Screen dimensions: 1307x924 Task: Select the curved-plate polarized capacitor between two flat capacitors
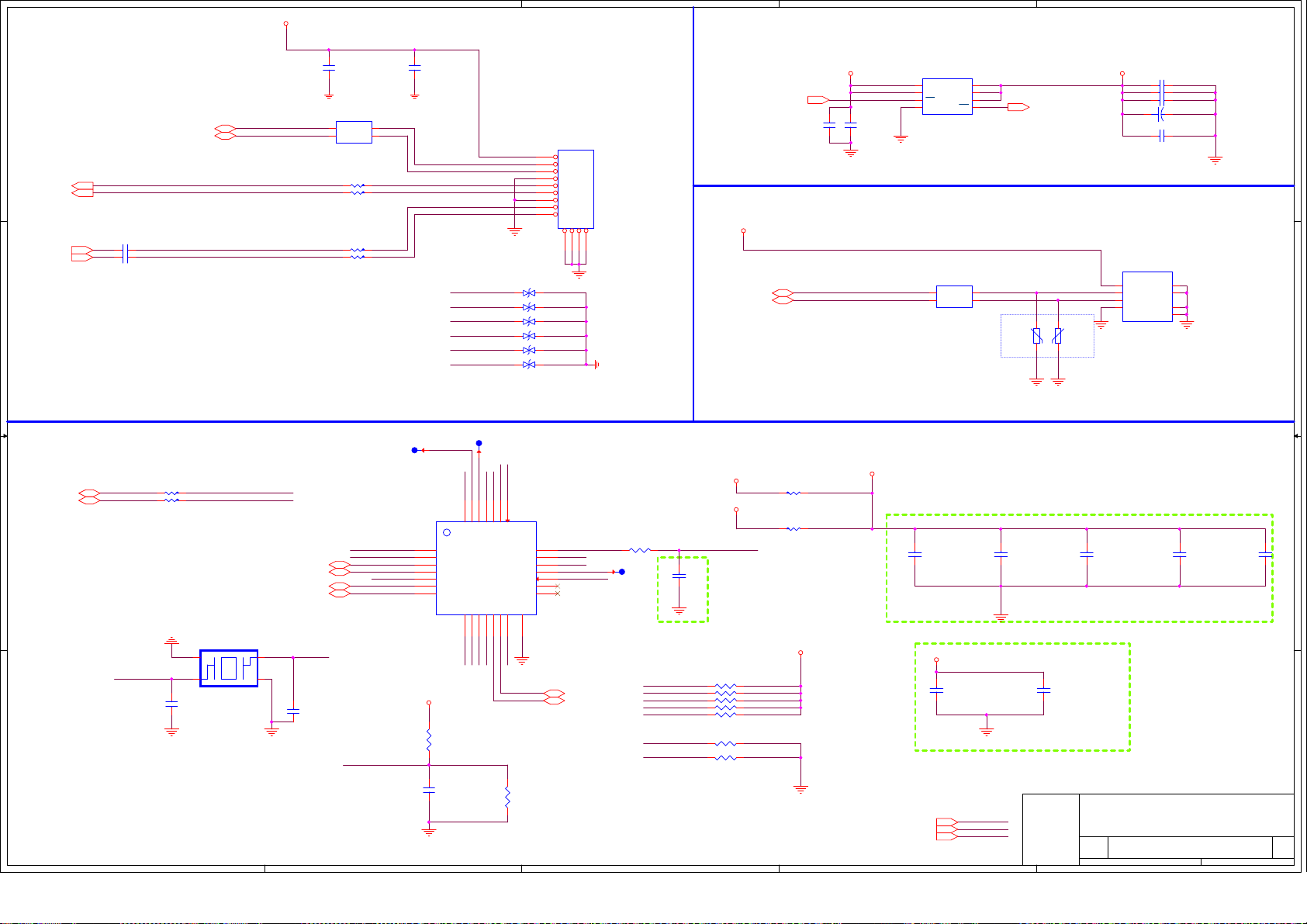click(1161, 114)
